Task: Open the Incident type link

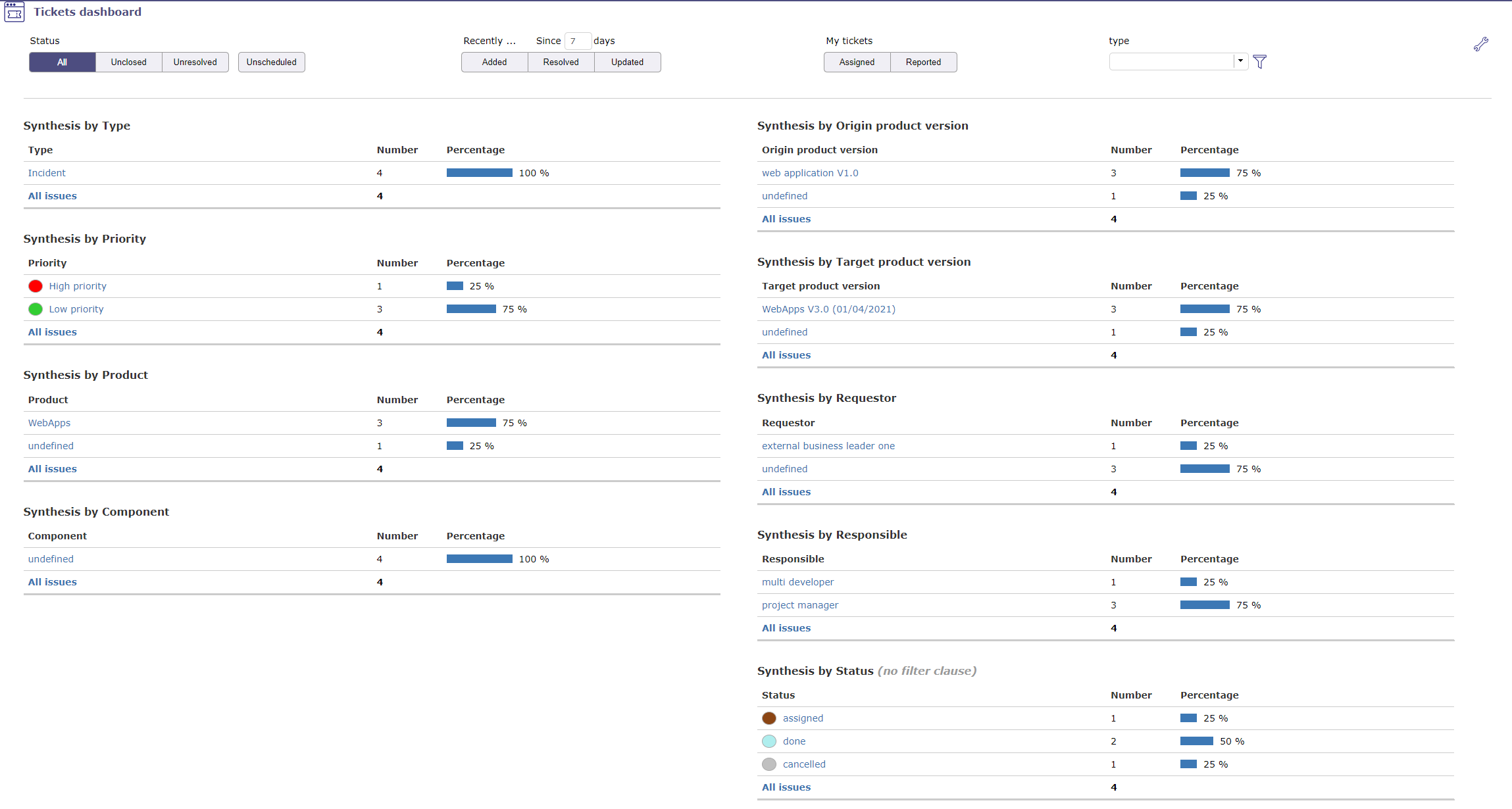Action: click(47, 173)
